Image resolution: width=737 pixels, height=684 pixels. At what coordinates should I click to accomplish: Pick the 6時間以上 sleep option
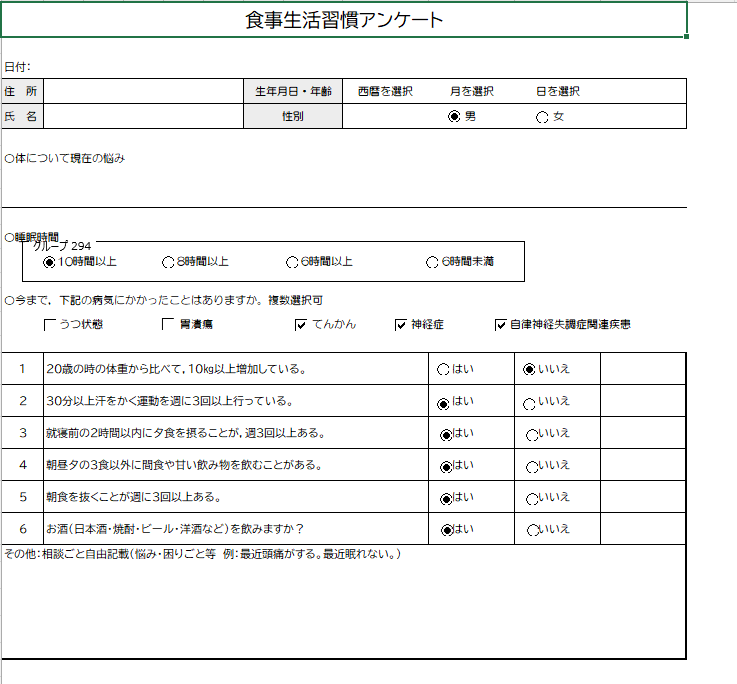pyautogui.click(x=292, y=263)
